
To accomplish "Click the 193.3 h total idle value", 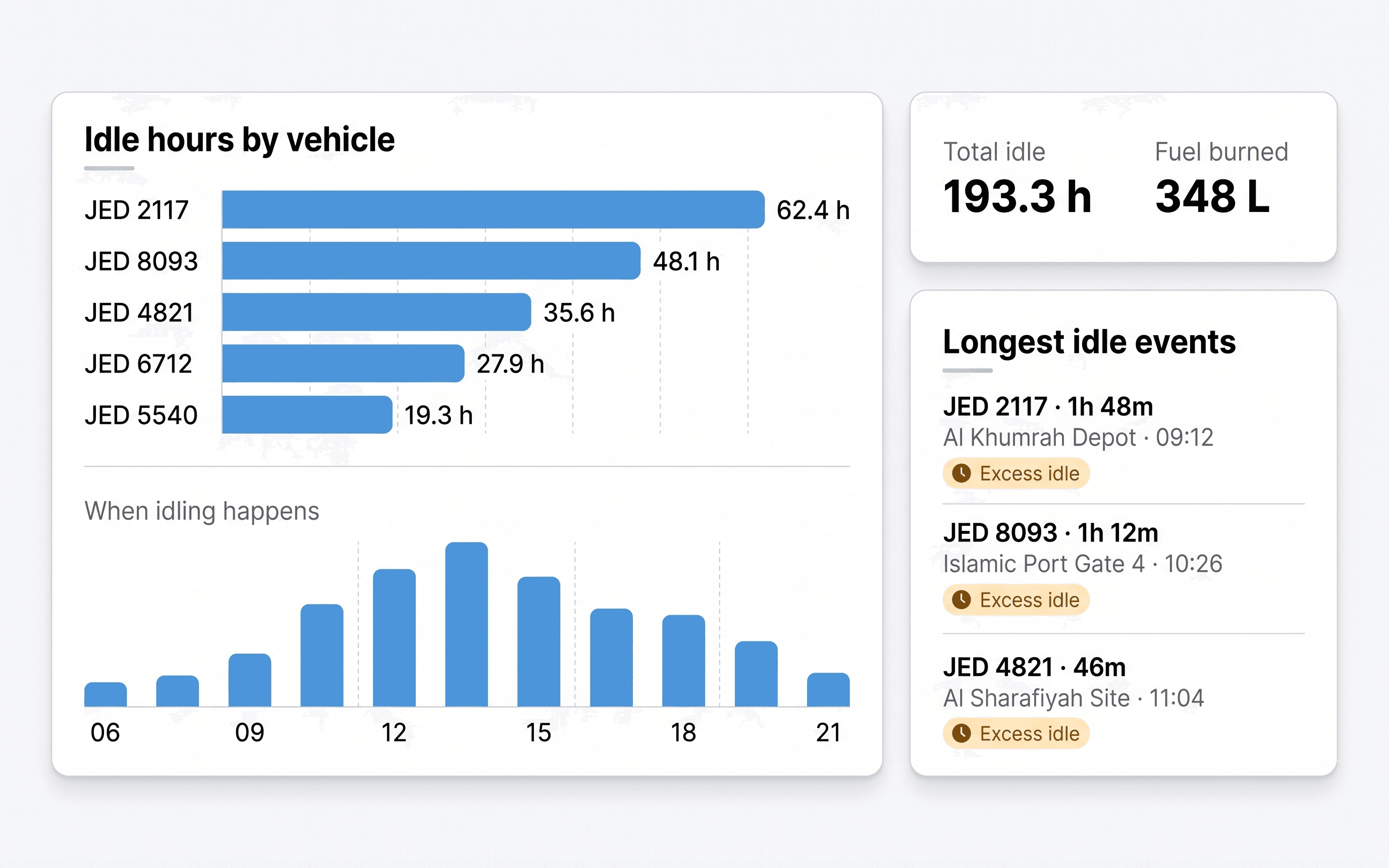I will [x=1017, y=196].
